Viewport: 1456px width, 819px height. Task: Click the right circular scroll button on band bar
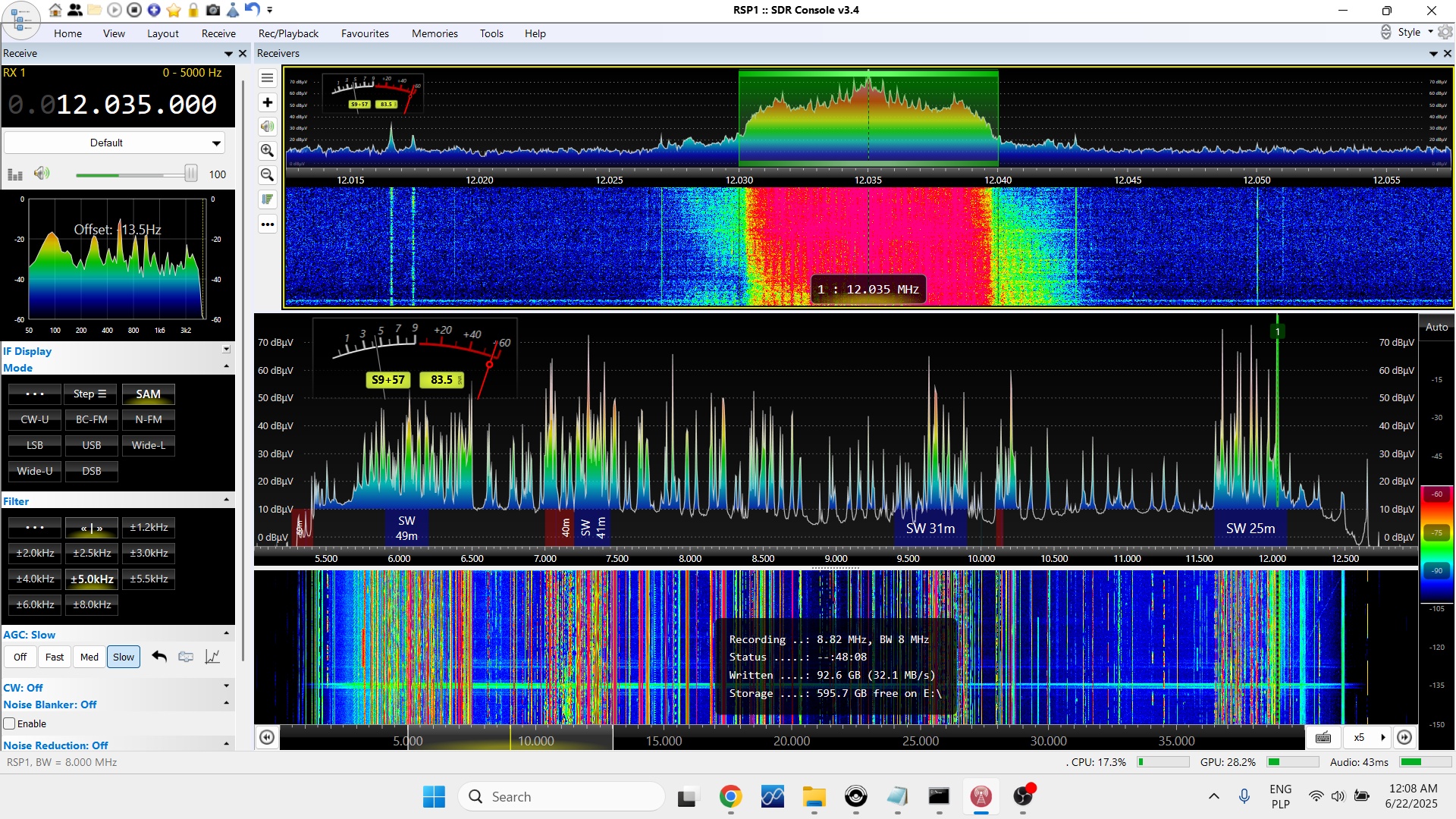(x=1404, y=737)
